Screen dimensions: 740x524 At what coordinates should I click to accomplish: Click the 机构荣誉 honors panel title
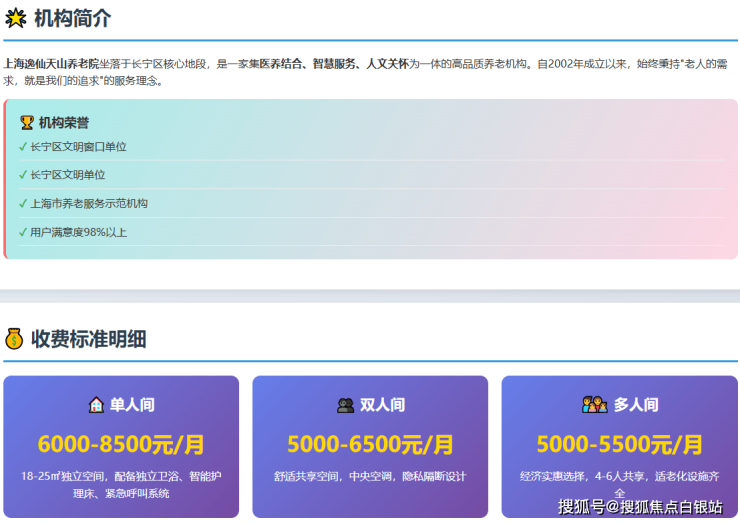point(64,123)
